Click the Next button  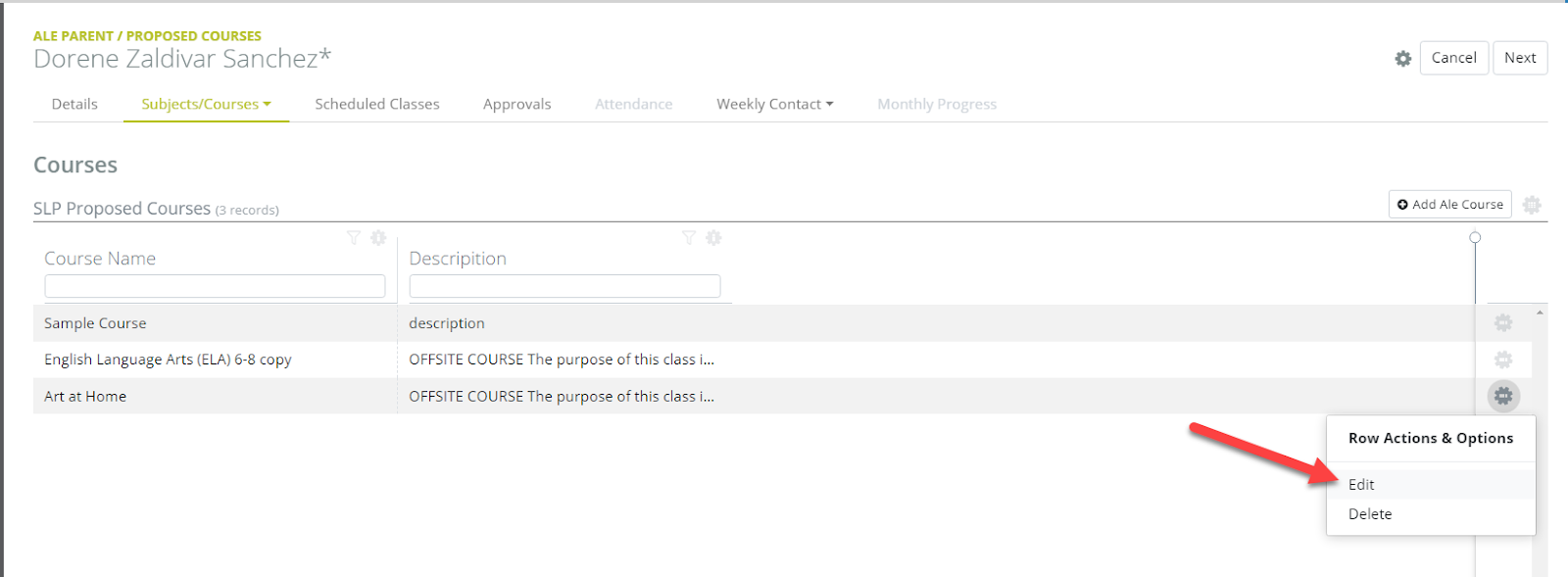tap(1520, 58)
